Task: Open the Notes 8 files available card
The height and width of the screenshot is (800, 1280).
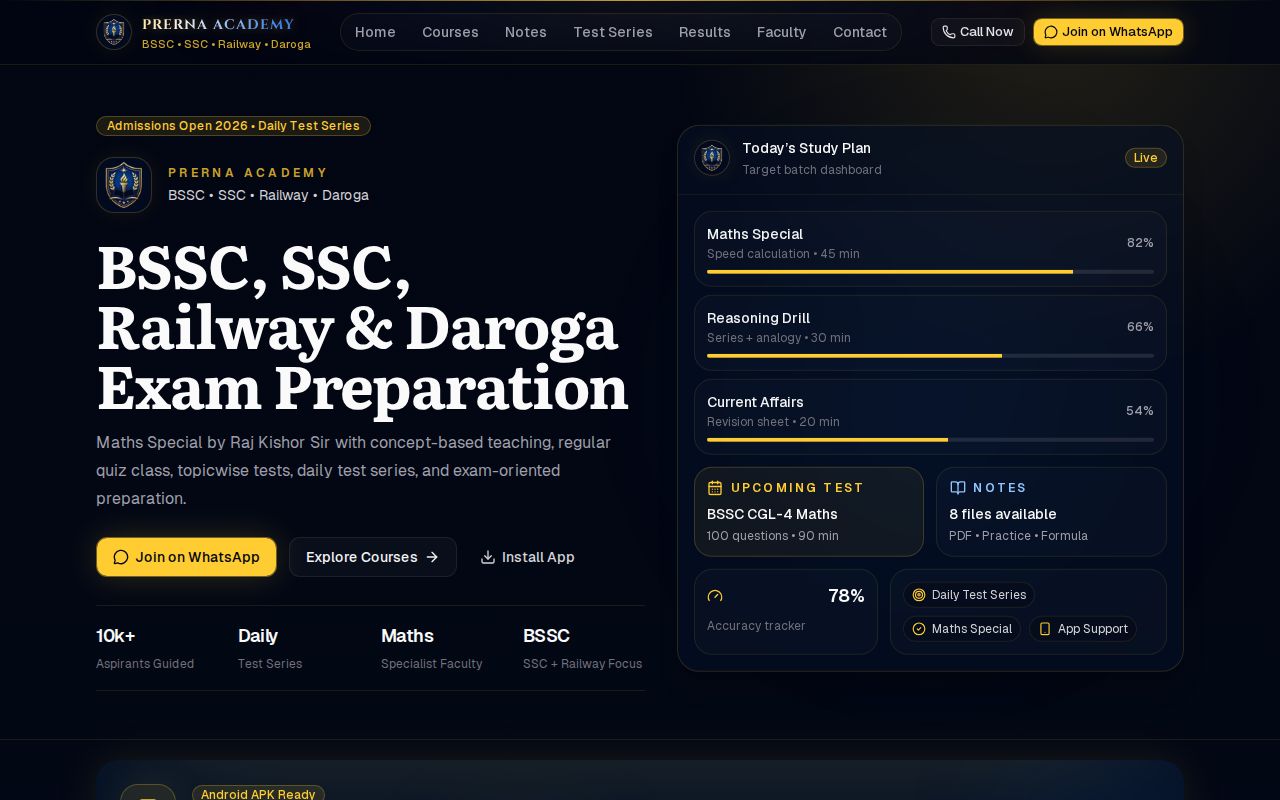Action: tap(1051, 512)
